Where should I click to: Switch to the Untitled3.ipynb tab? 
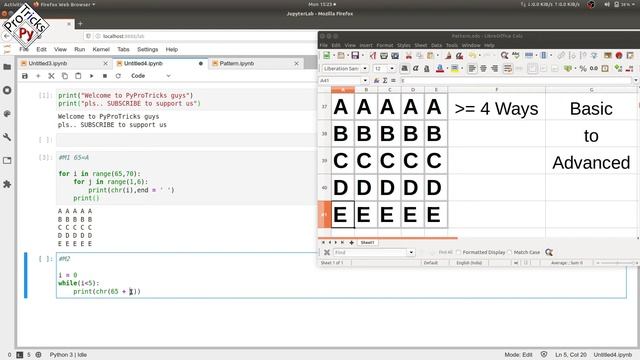[64, 64]
